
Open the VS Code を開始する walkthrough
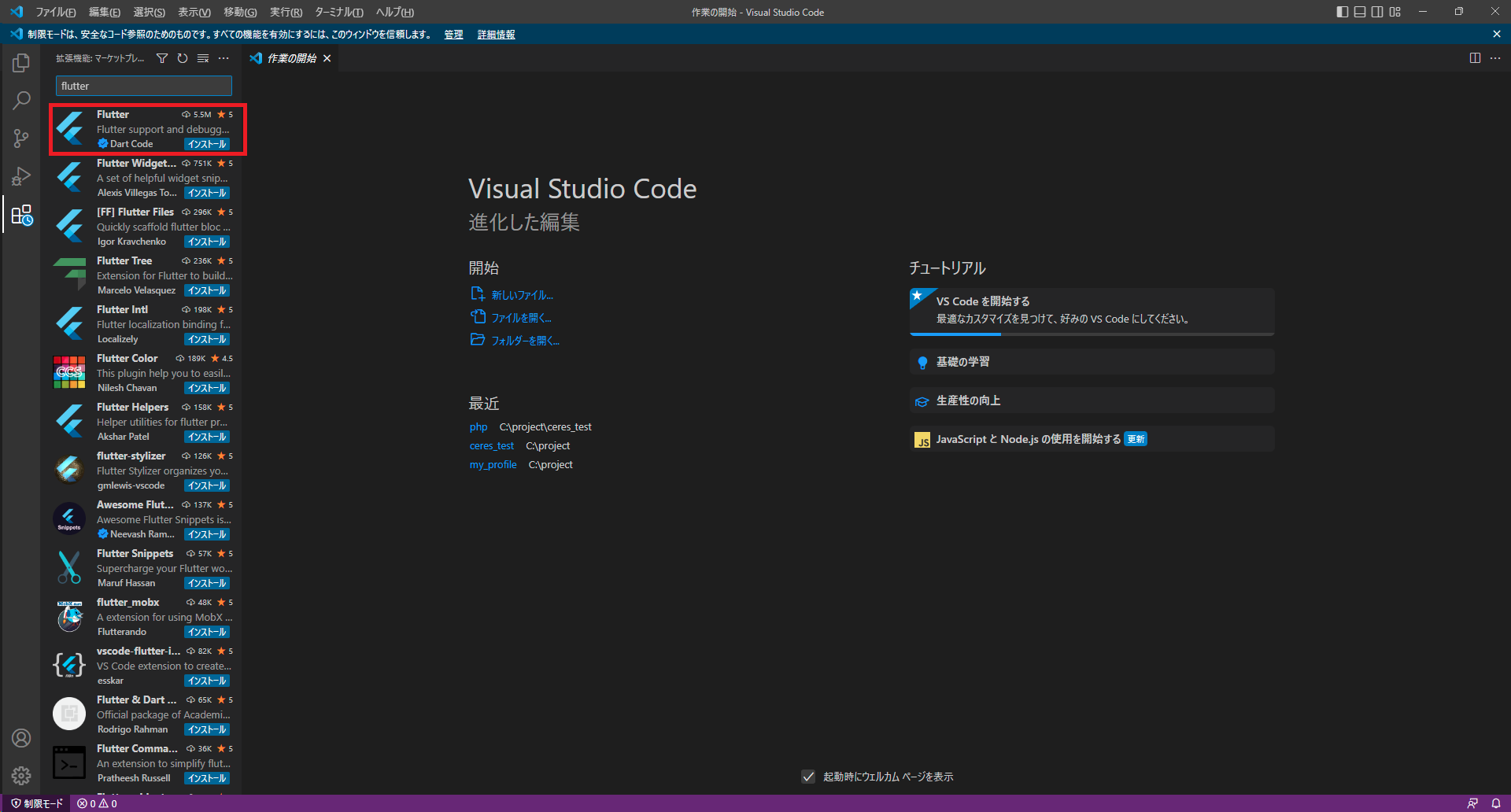tap(1092, 312)
